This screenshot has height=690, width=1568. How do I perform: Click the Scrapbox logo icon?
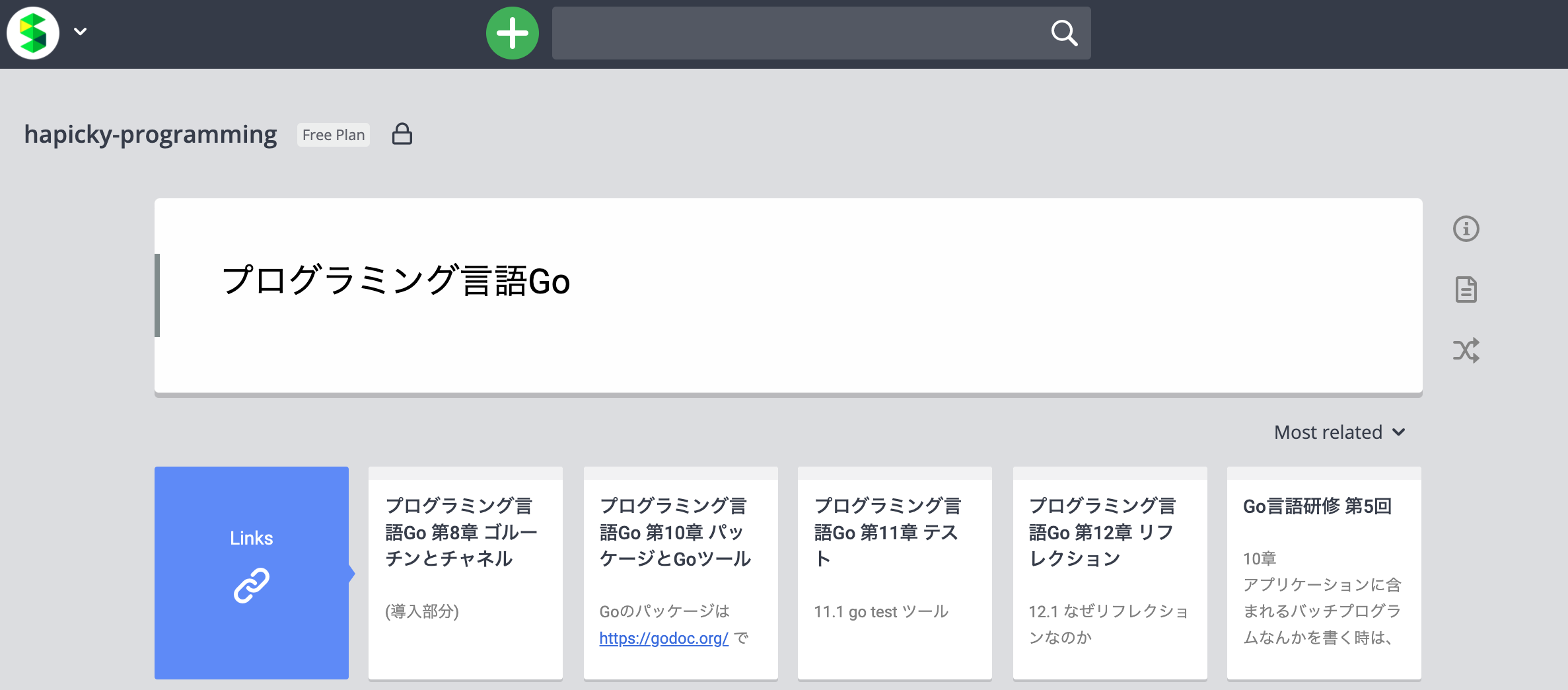coord(33,33)
